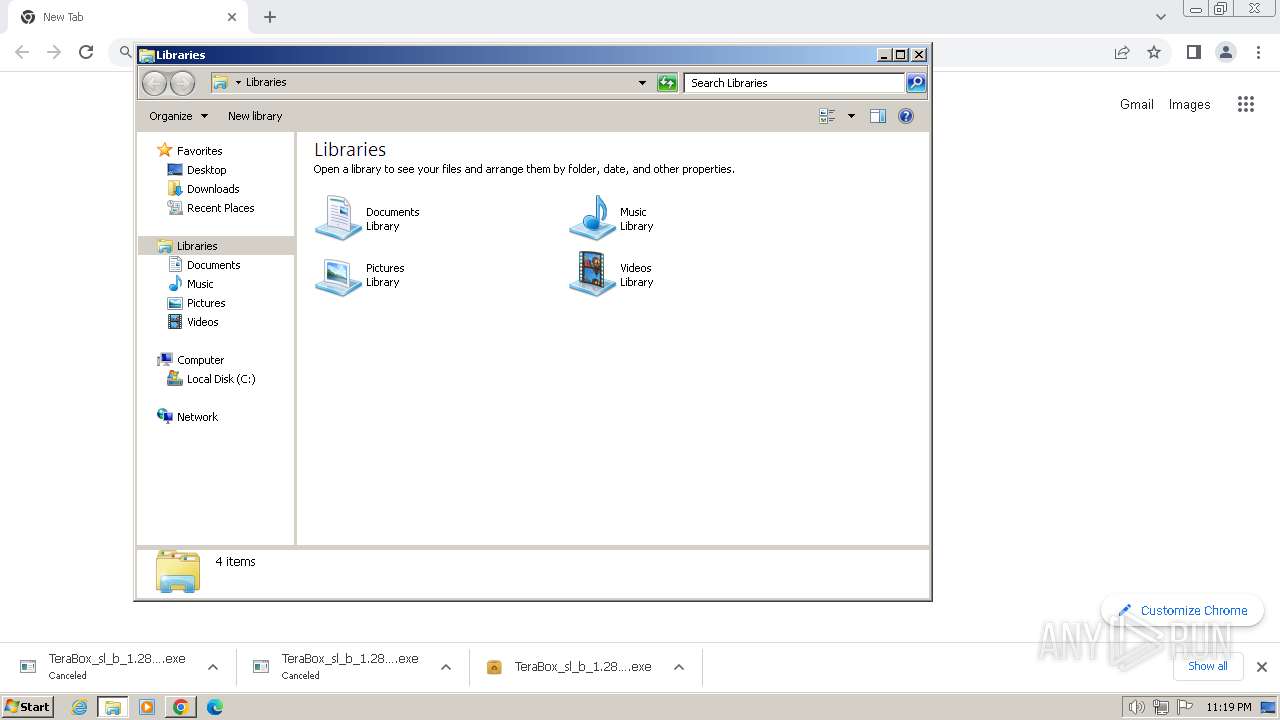Close the downloads bar
Screen dimensions: 1280x720
coord(1261,666)
